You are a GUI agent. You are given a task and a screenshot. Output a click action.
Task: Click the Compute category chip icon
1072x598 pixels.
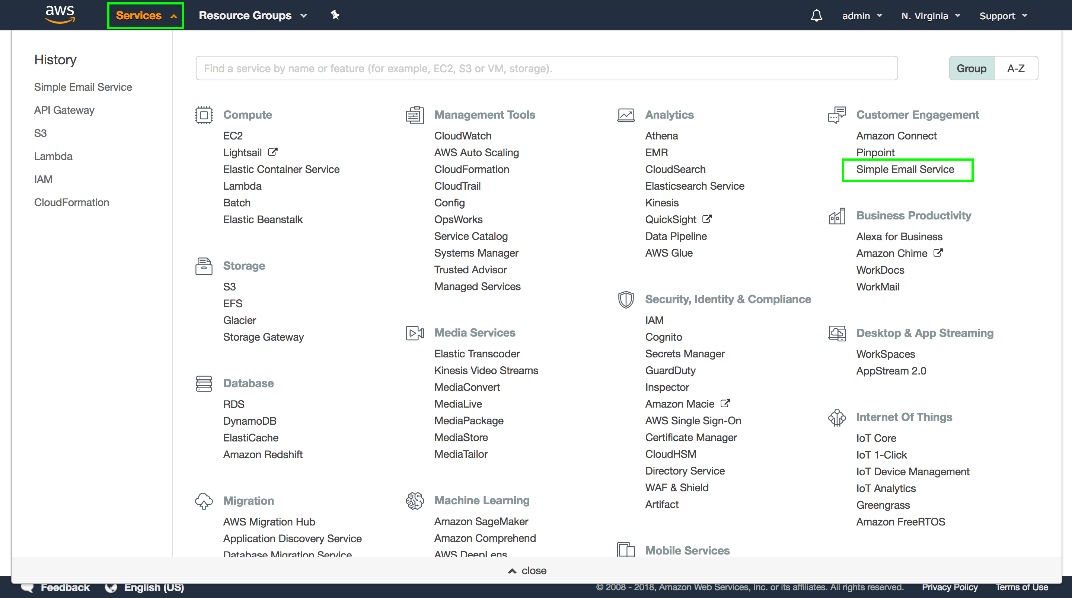pyautogui.click(x=204, y=115)
